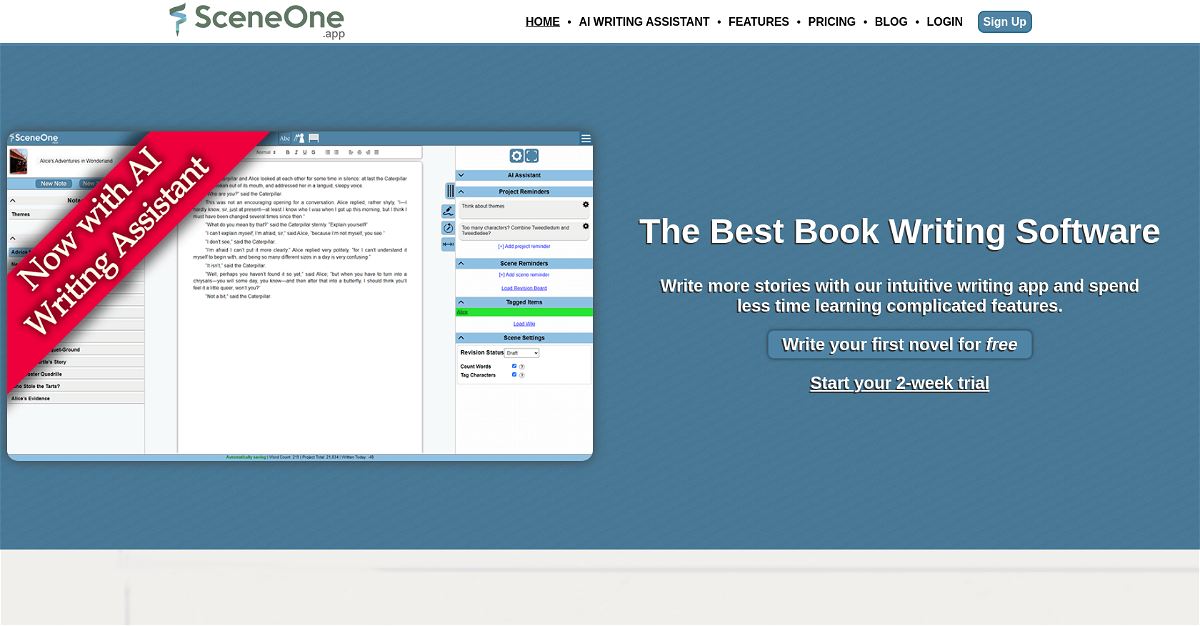Click the vertical bars panel handle icon
This screenshot has height=626, width=1200.
[450, 191]
